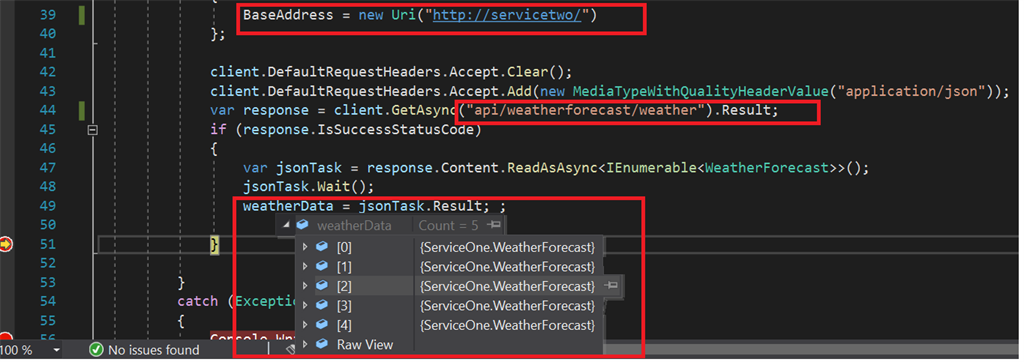Remove the breakpoint on line 51
The image size is (1024, 362).
6,244
